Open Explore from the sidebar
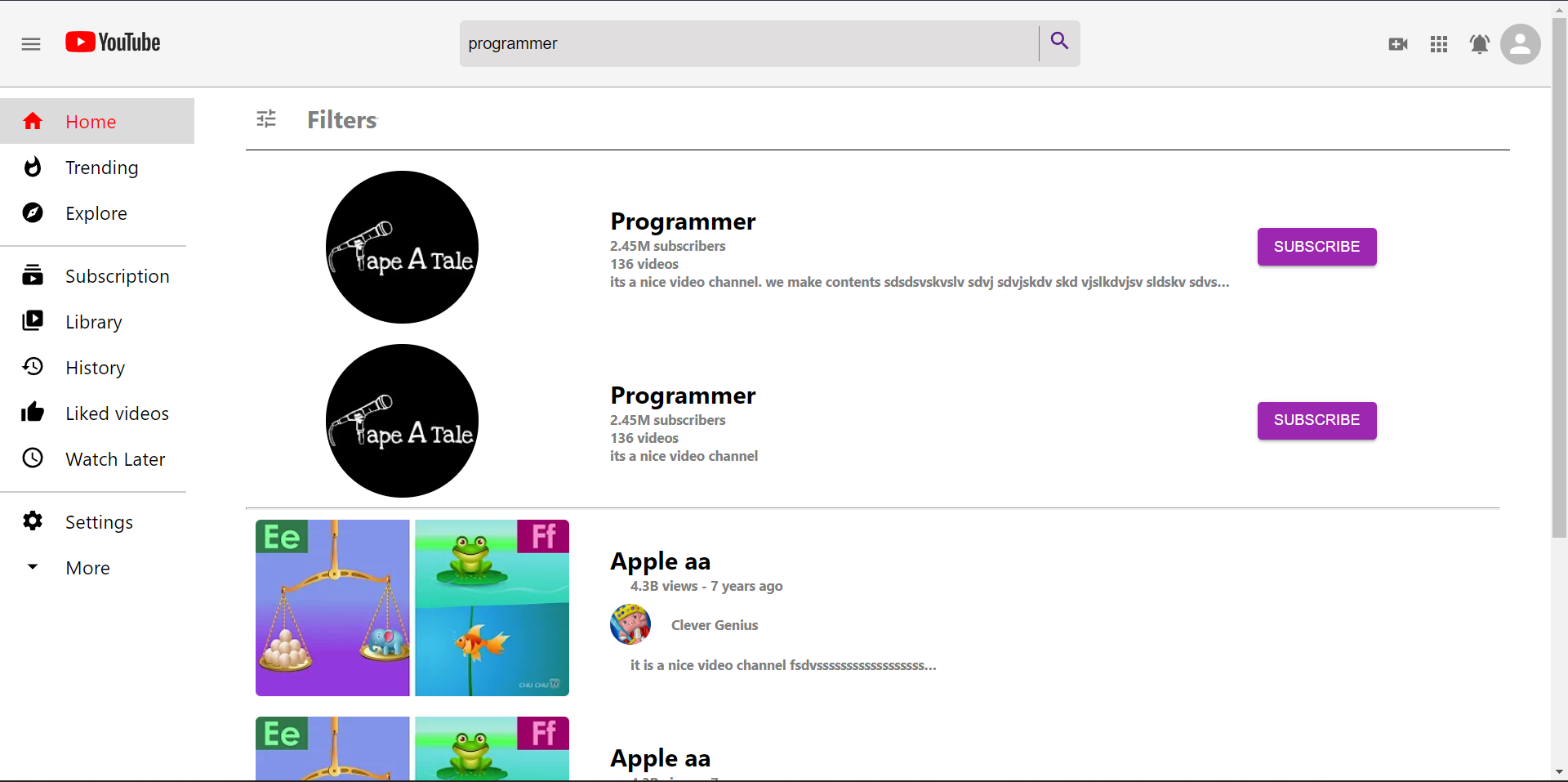 (33, 212)
